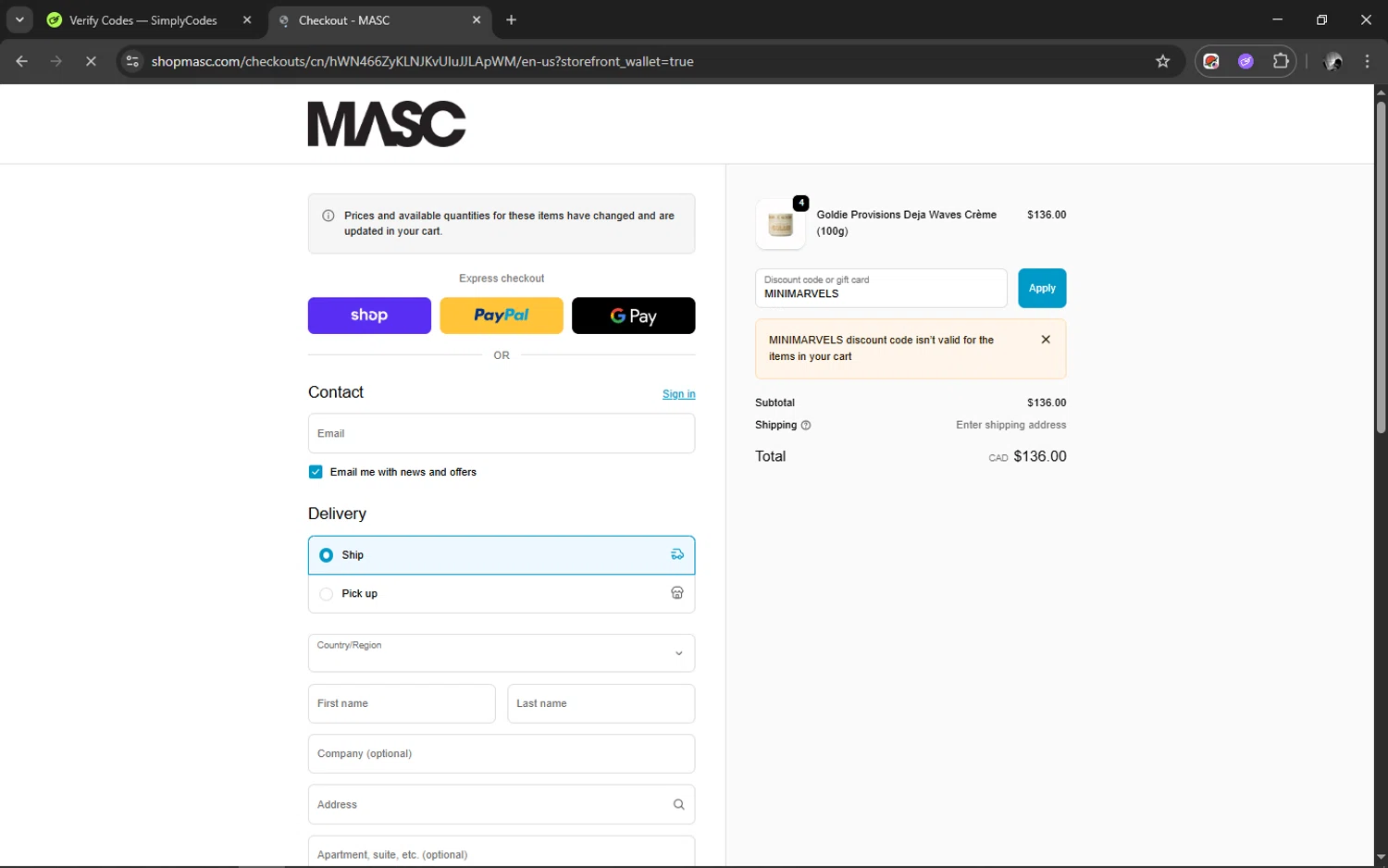The height and width of the screenshot is (868, 1388).
Task: Pay with Shop Pay express checkout
Action: pos(369,316)
